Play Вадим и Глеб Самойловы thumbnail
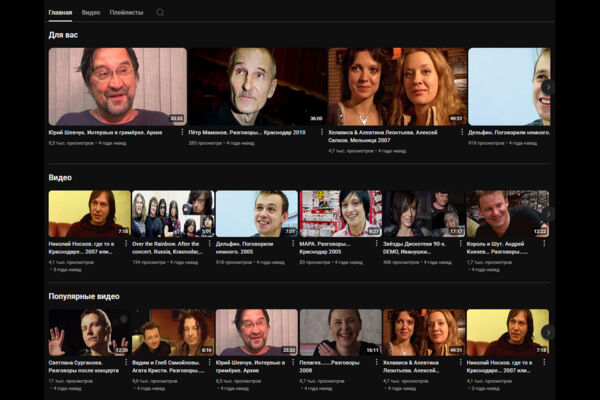This screenshot has height=400, width=600. pos(173,332)
